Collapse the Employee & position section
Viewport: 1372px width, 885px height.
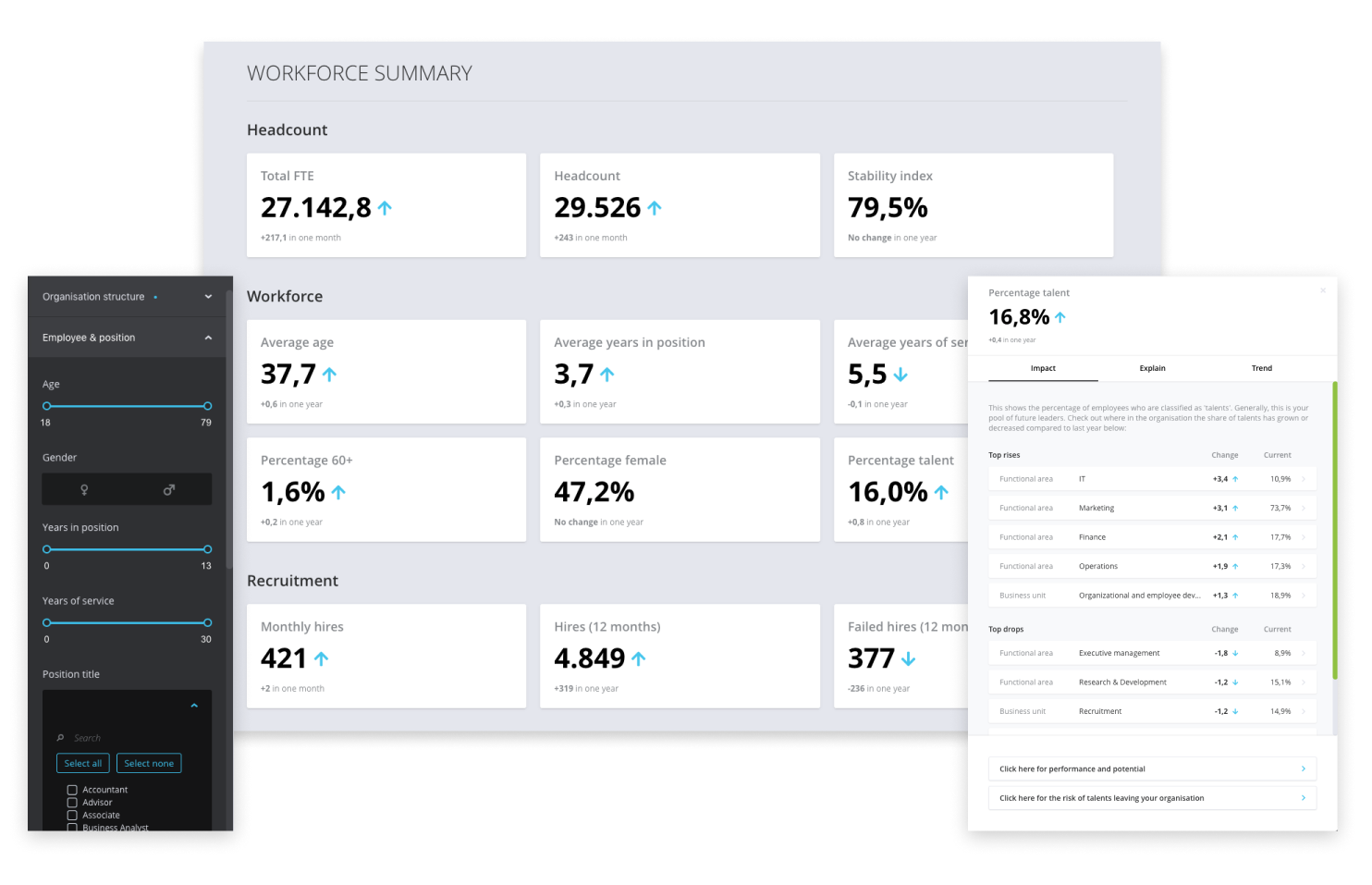208,337
